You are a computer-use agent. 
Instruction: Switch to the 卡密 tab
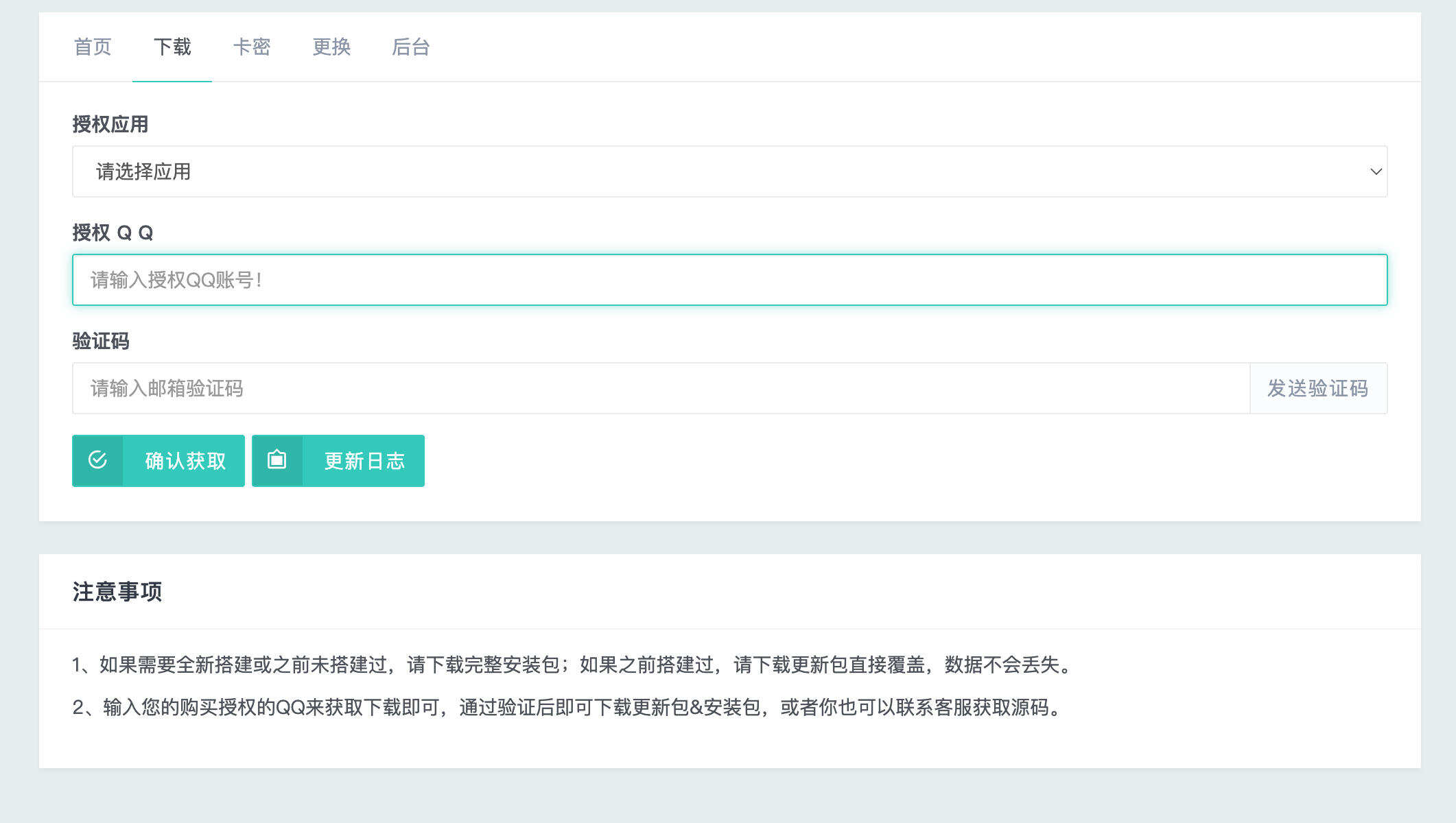tap(253, 47)
